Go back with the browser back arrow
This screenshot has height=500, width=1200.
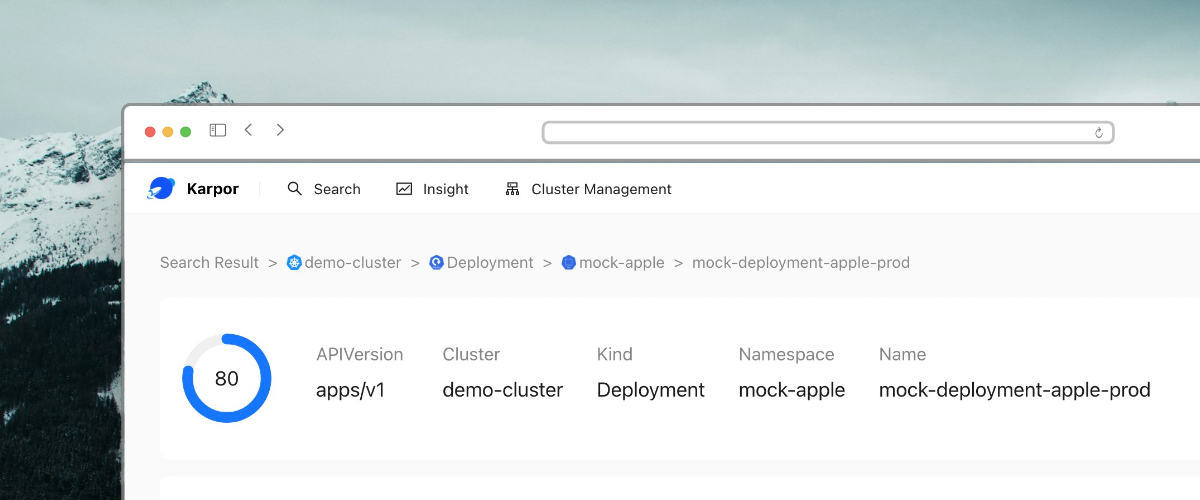(249, 130)
